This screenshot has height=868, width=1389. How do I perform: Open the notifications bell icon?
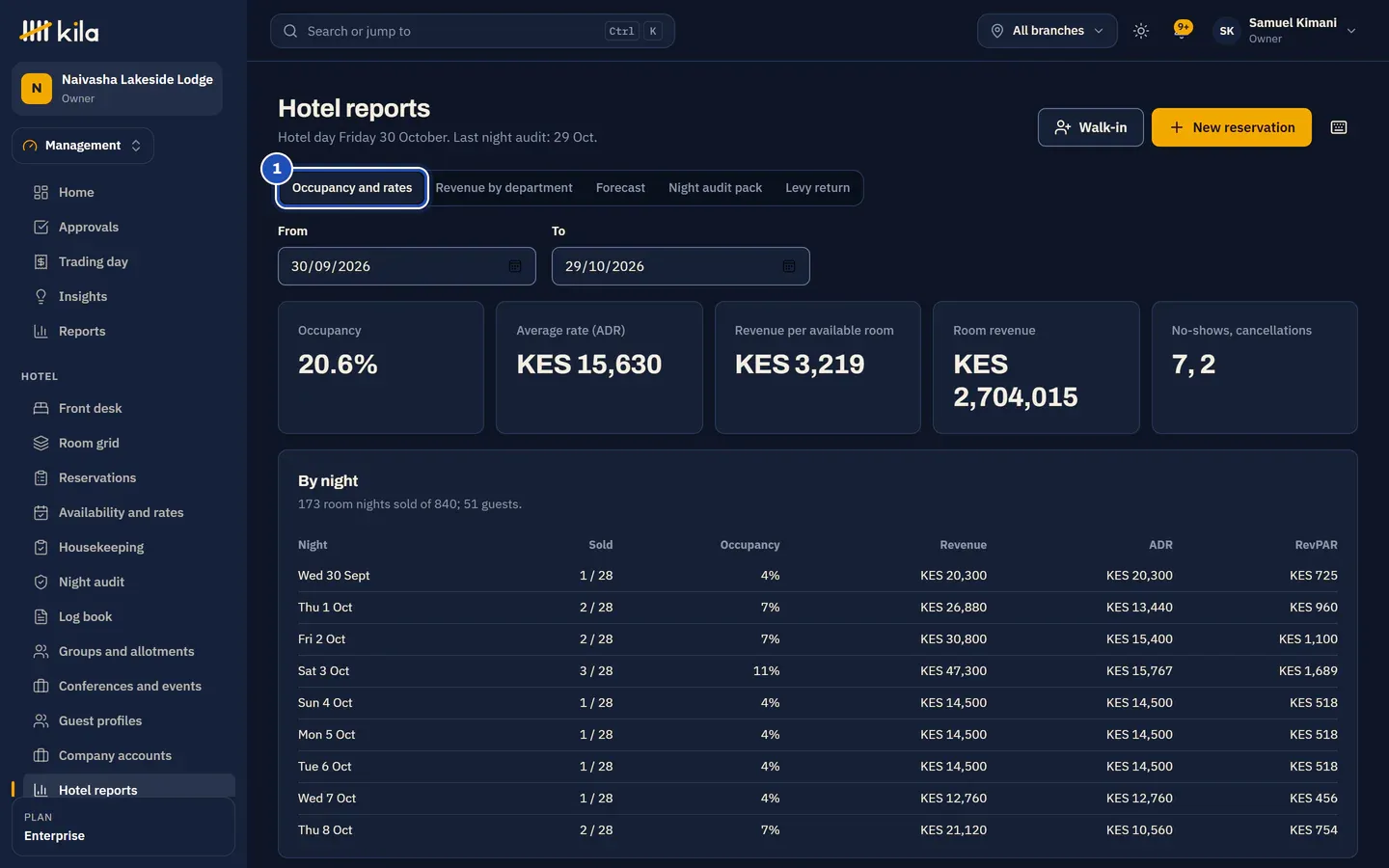click(x=1182, y=31)
